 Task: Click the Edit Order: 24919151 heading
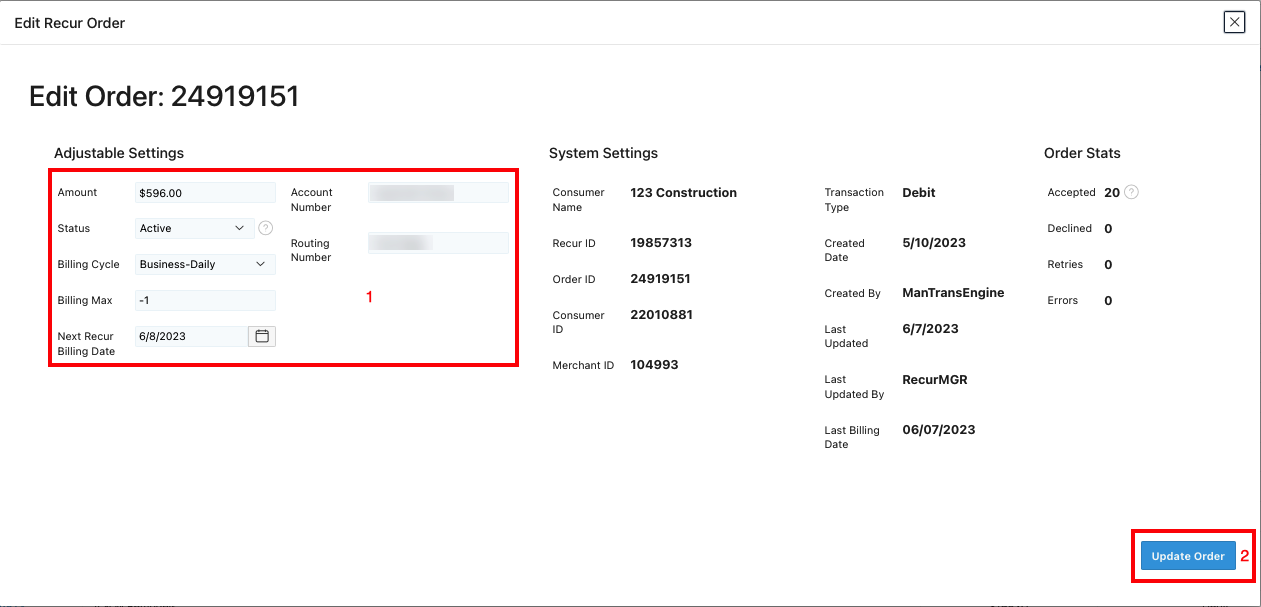tap(164, 96)
